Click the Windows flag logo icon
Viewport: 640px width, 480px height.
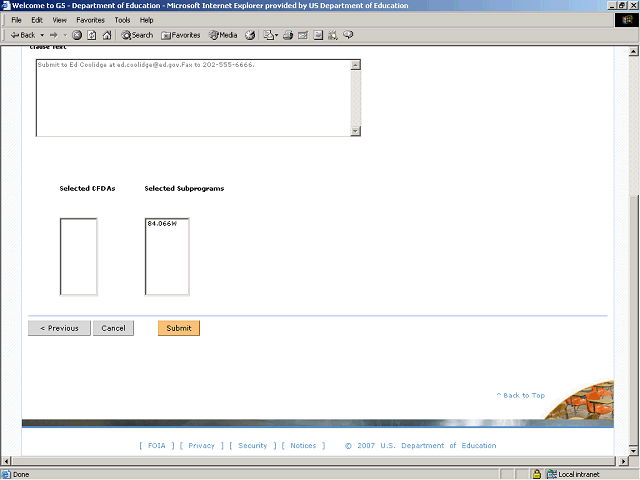[627, 20]
